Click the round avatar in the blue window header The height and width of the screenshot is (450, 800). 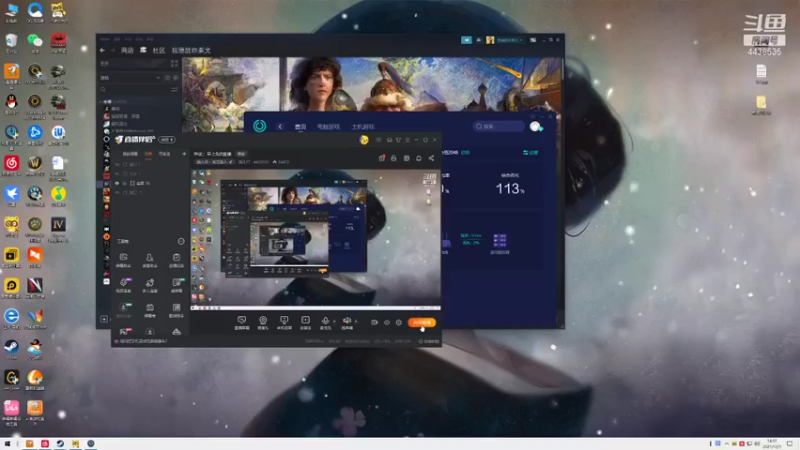(x=535, y=126)
